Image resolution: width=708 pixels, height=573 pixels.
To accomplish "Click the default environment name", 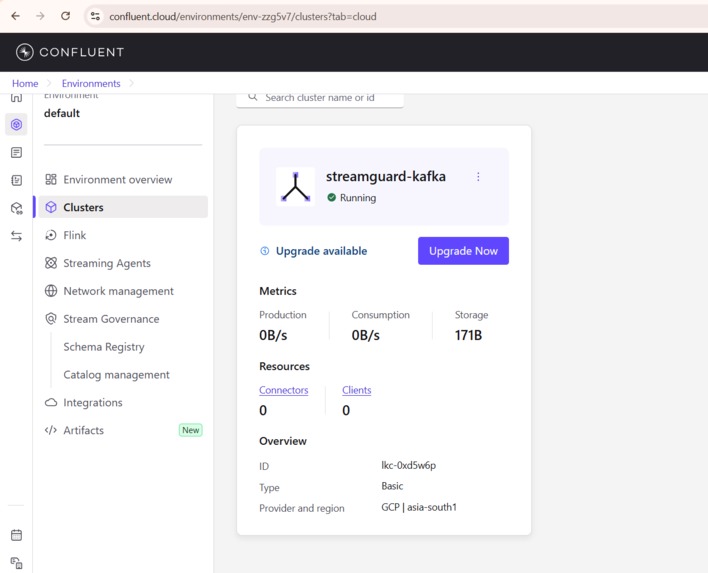I will click(62, 113).
